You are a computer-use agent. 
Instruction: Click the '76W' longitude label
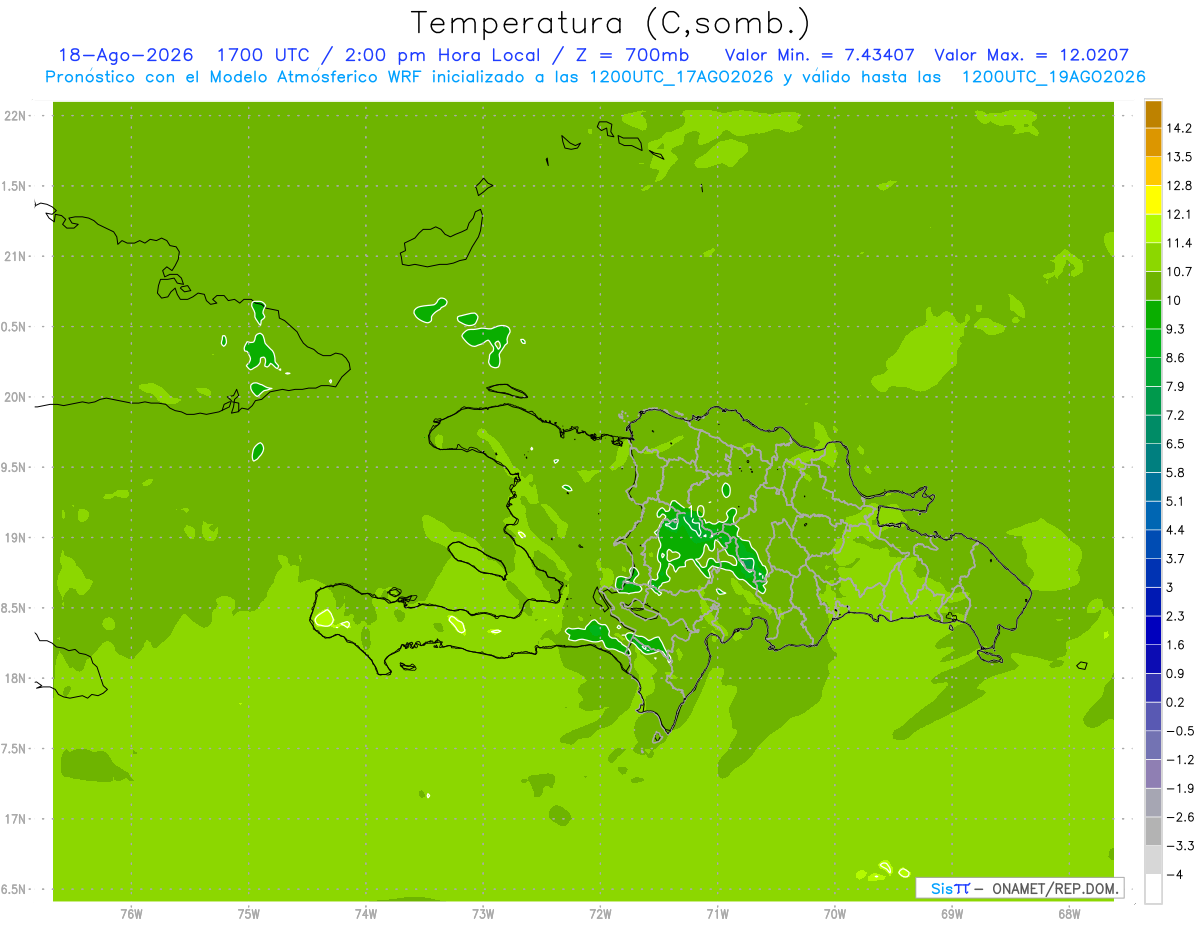pos(131,914)
